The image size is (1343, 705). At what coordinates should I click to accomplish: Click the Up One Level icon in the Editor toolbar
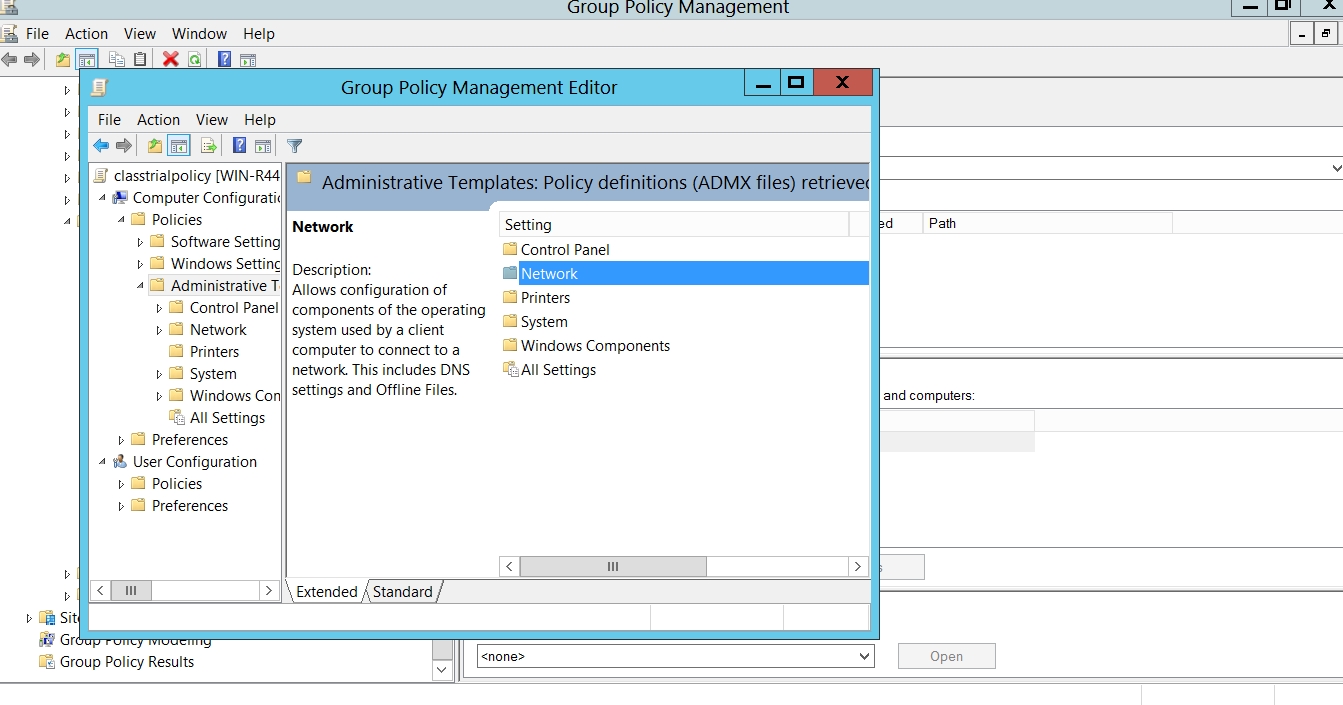point(154,146)
